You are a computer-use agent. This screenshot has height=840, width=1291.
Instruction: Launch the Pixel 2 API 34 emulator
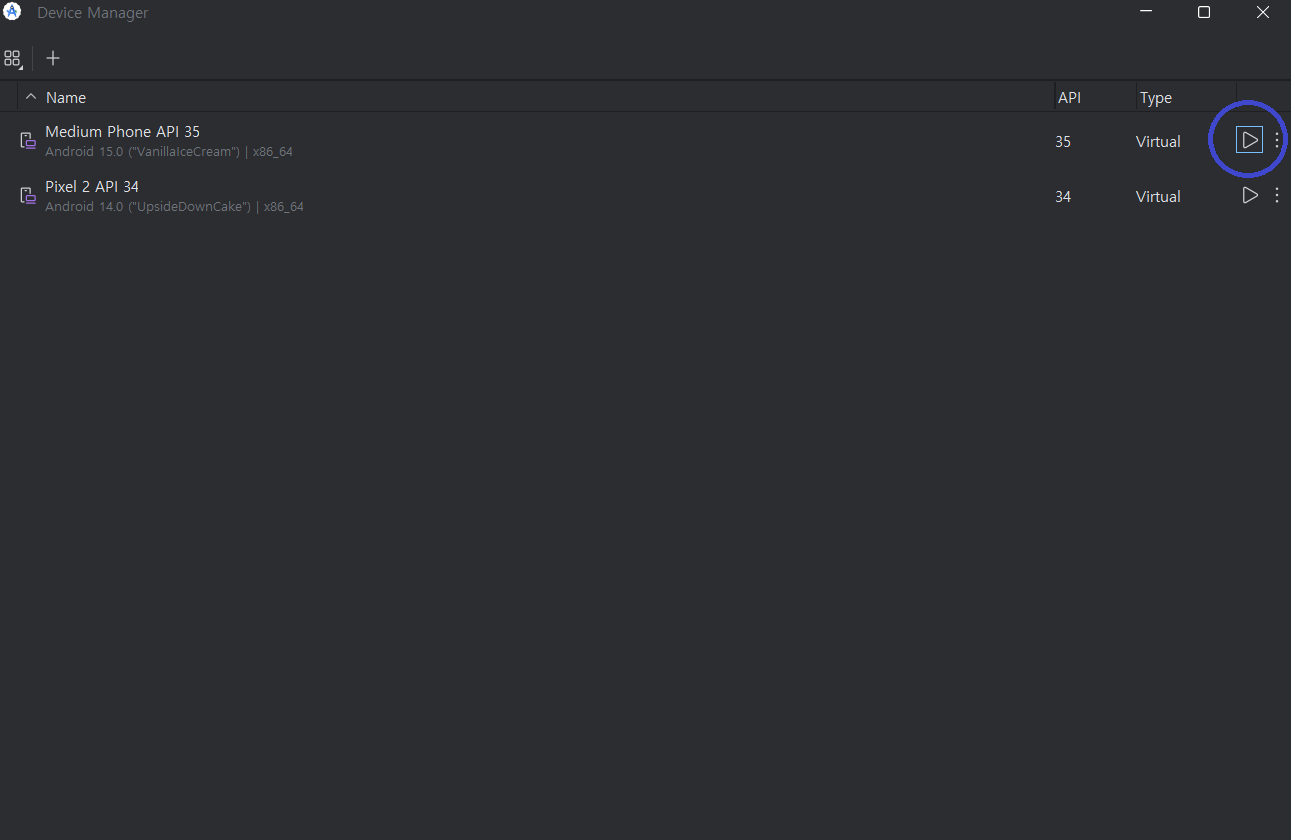pyautogui.click(x=1249, y=196)
